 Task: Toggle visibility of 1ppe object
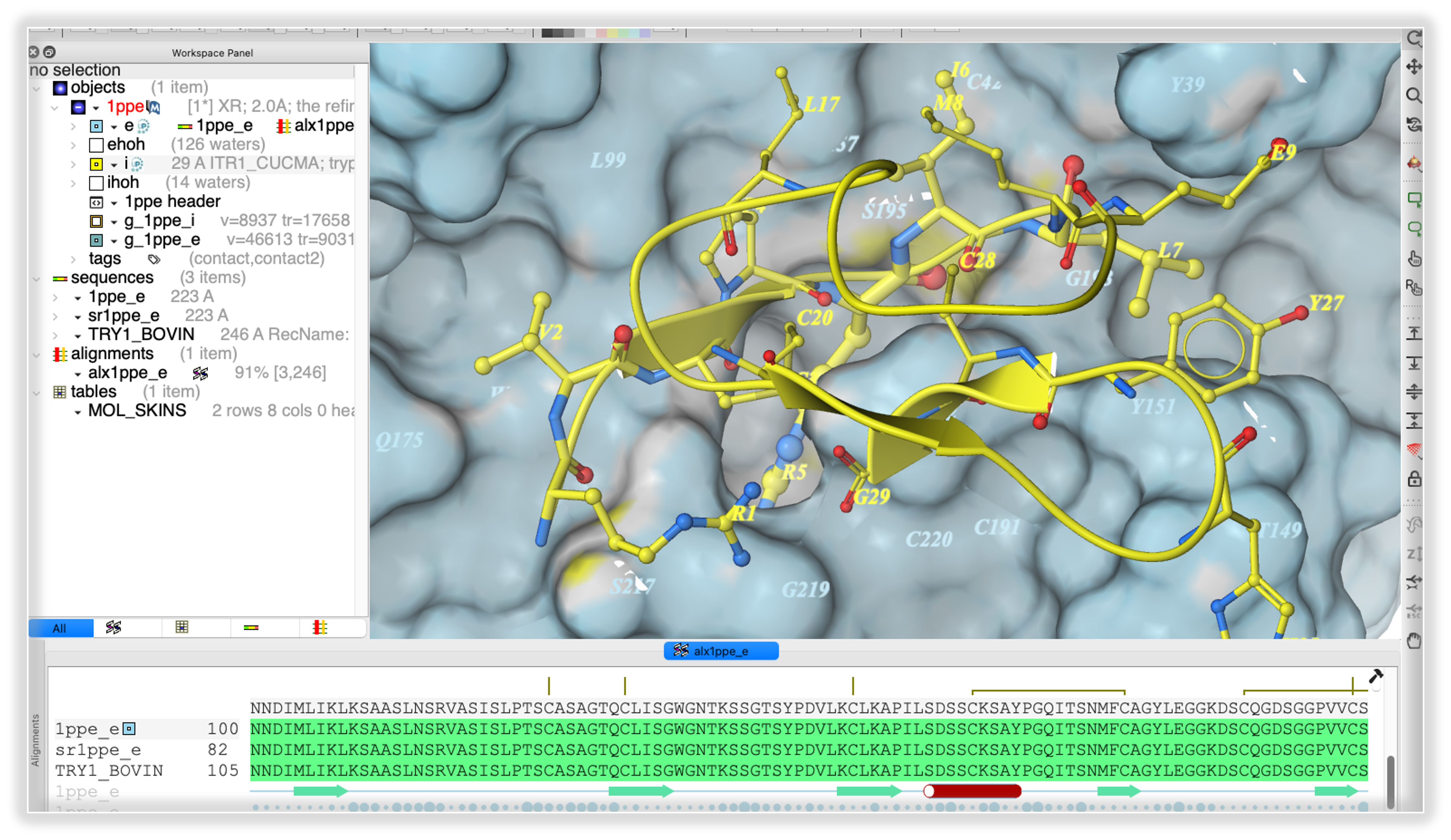[x=78, y=107]
